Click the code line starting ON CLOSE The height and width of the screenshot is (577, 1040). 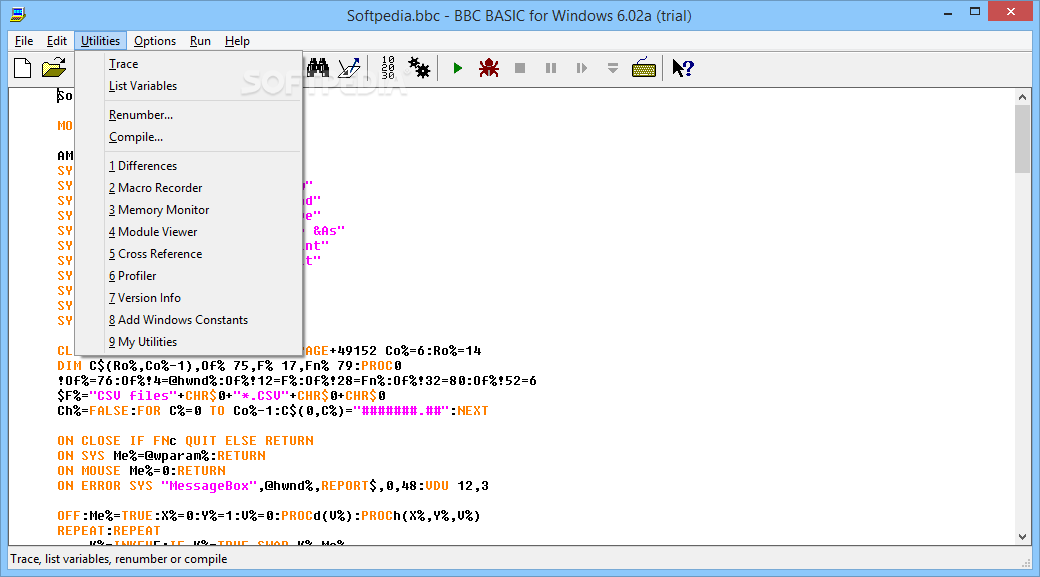point(185,440)
